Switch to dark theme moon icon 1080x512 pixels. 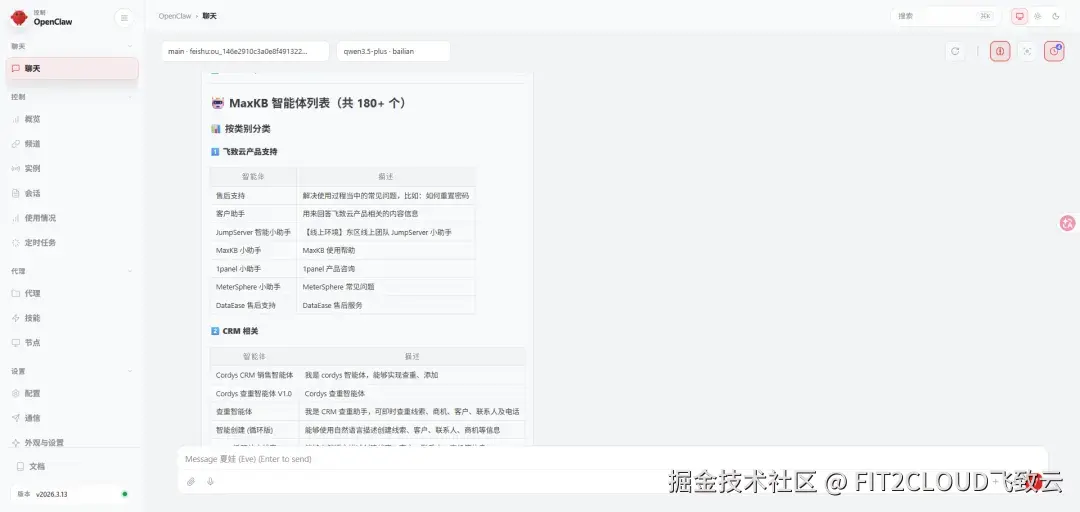point(1056,16)
